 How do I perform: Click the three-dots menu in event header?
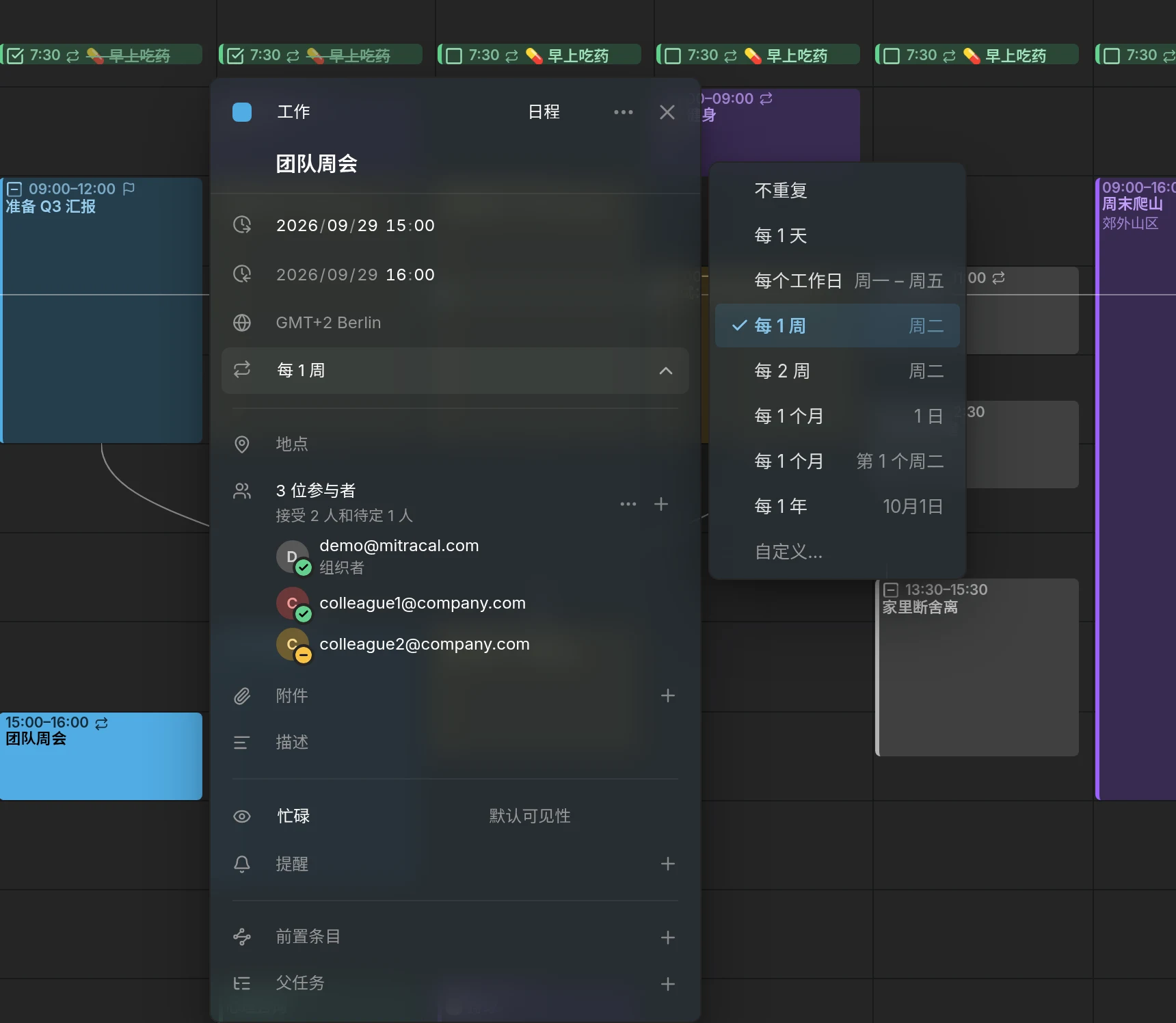(x=623, y=112)
